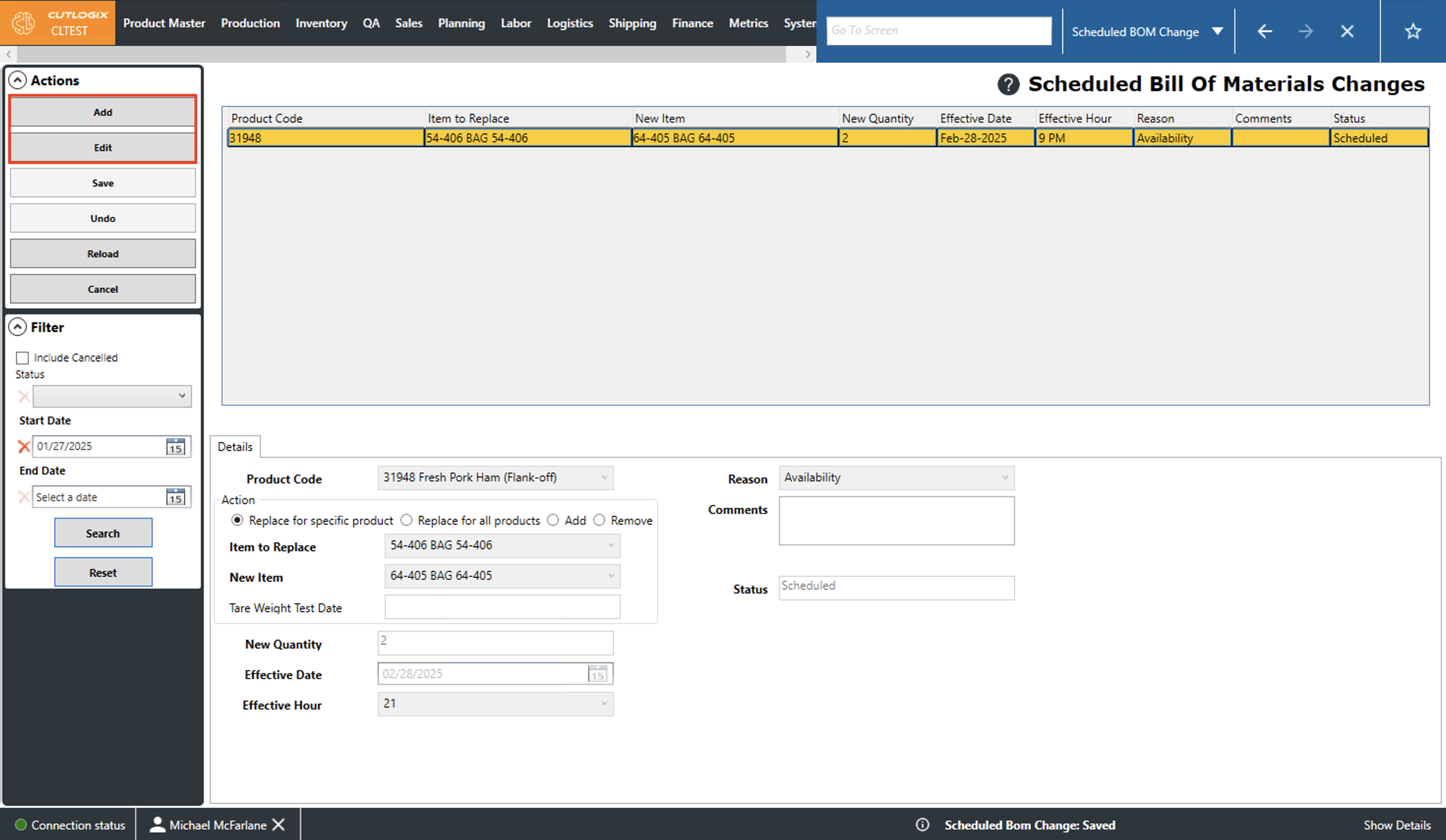Click the favorite star icon
This screenshot has height=840, width=1446.
pos(1413,31)
